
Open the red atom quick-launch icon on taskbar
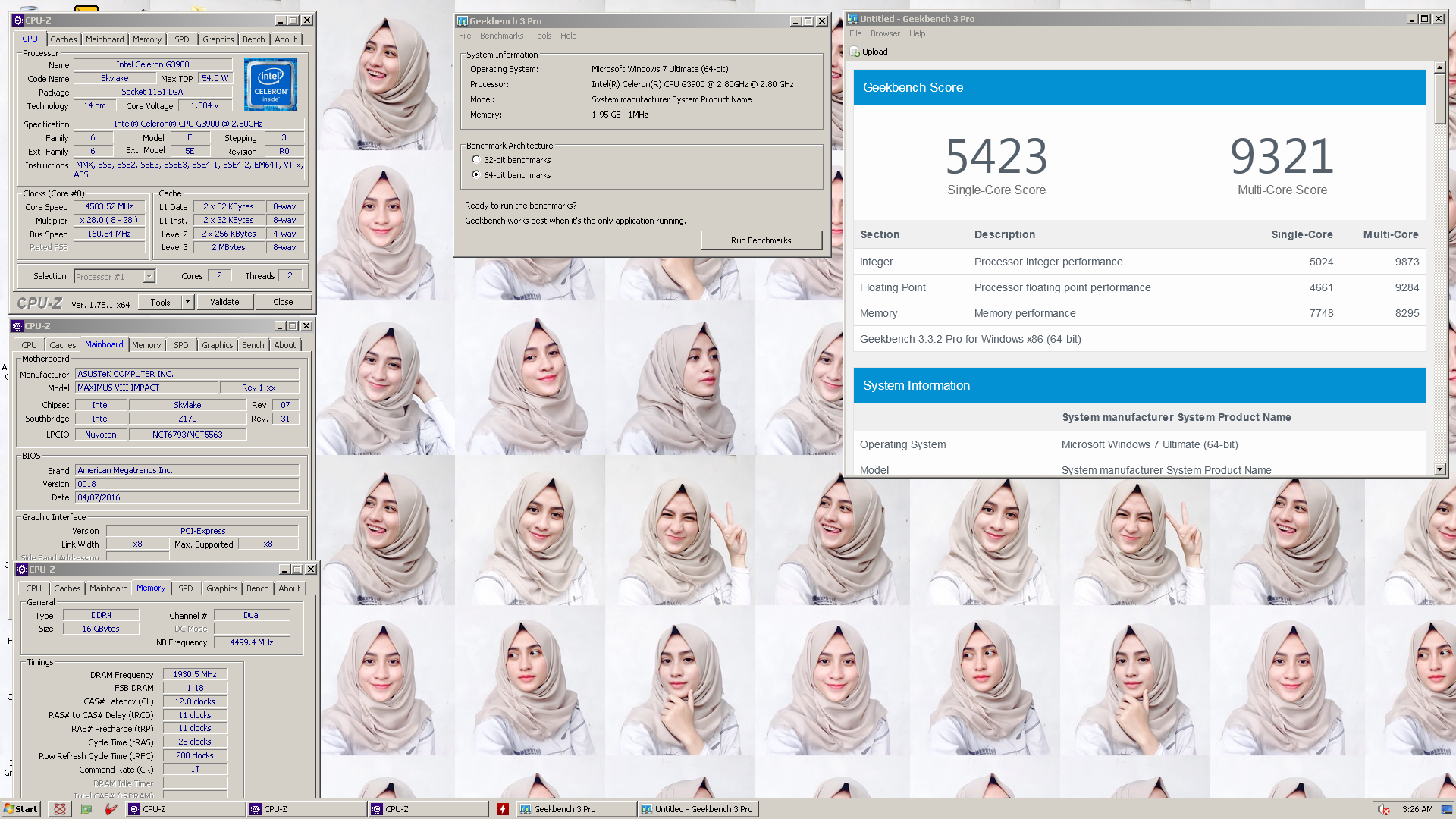(60, 809)
